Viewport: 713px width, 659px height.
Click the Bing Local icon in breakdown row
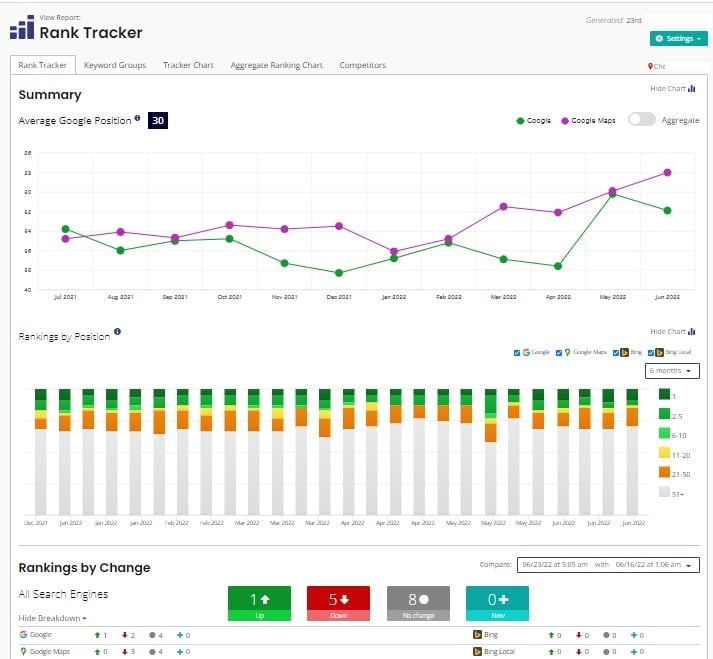(477, 652)
